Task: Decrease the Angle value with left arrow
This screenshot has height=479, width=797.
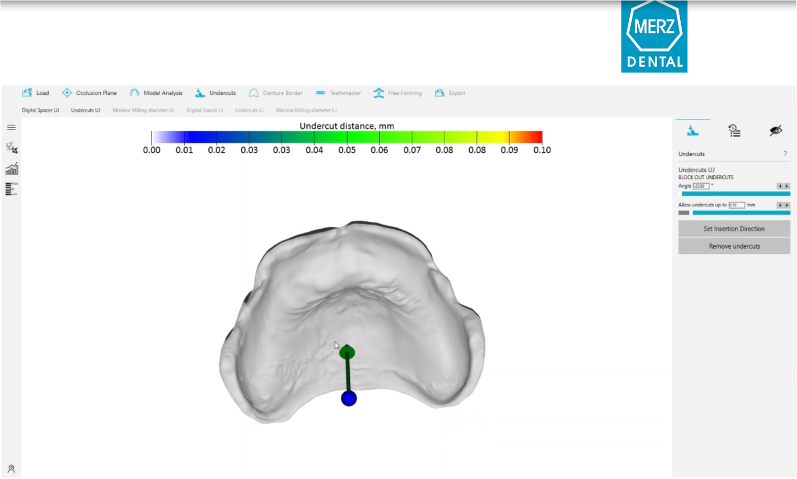Action: coord(780,186)
